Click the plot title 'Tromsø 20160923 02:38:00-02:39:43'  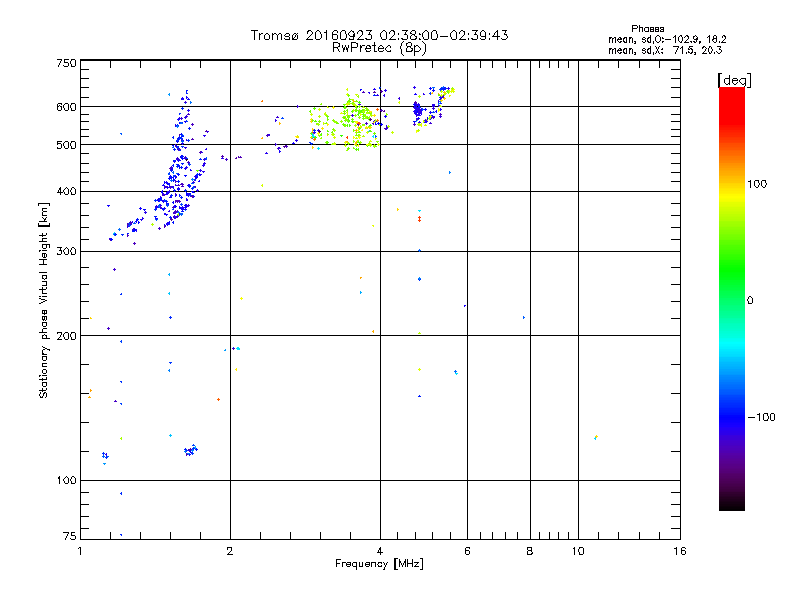(379, 35)
